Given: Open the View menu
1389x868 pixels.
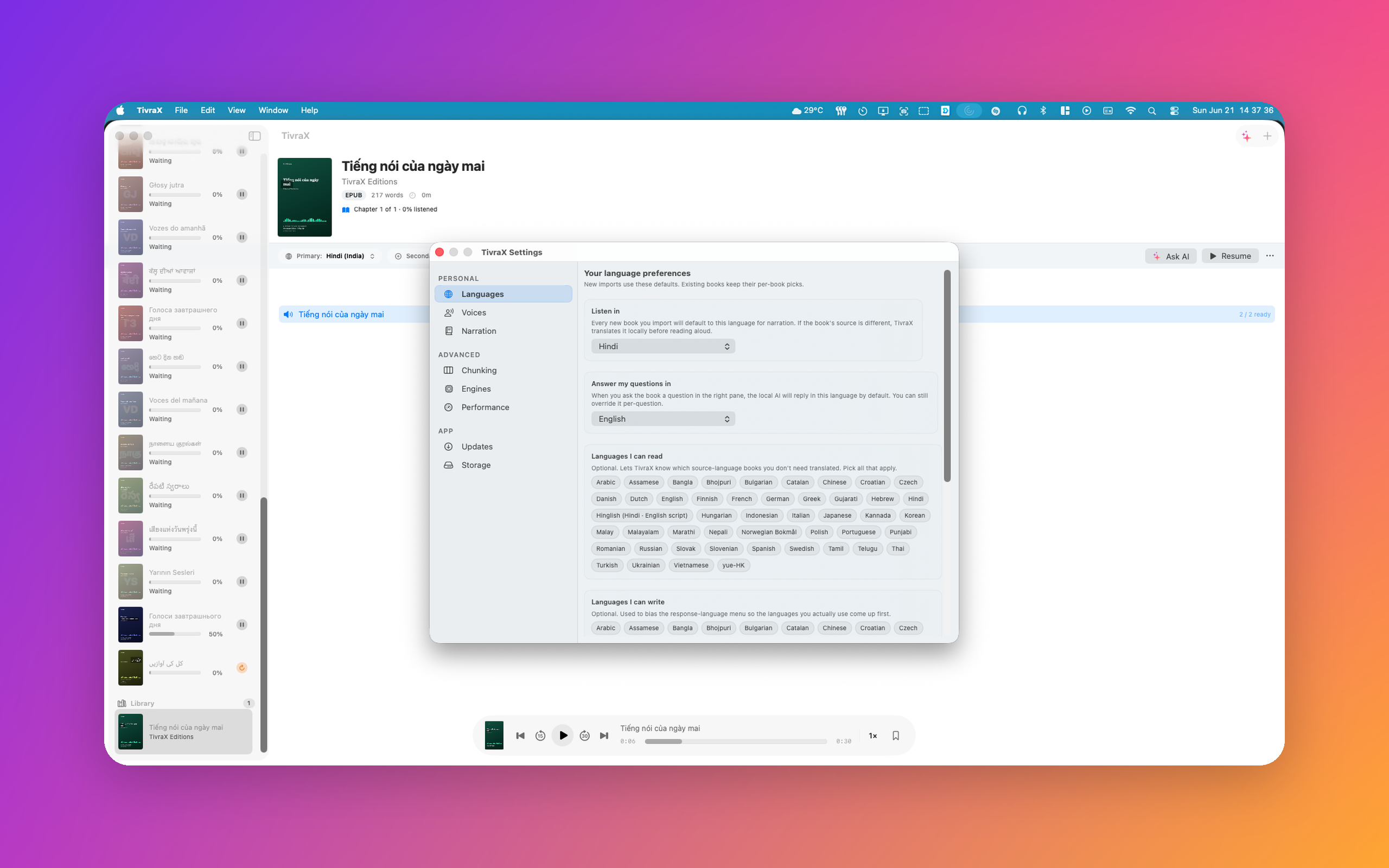Looking at the screenshot, I should [x=237, y=110].
